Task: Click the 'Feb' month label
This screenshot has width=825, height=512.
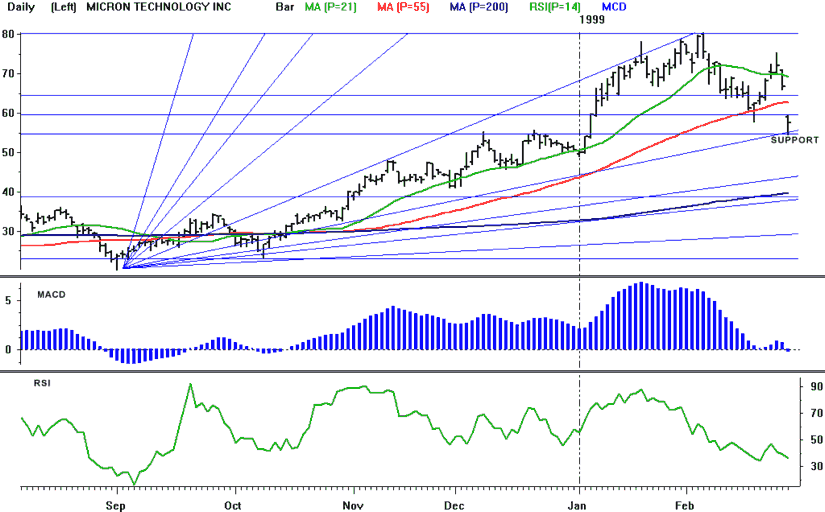Action: click(685, 506)
